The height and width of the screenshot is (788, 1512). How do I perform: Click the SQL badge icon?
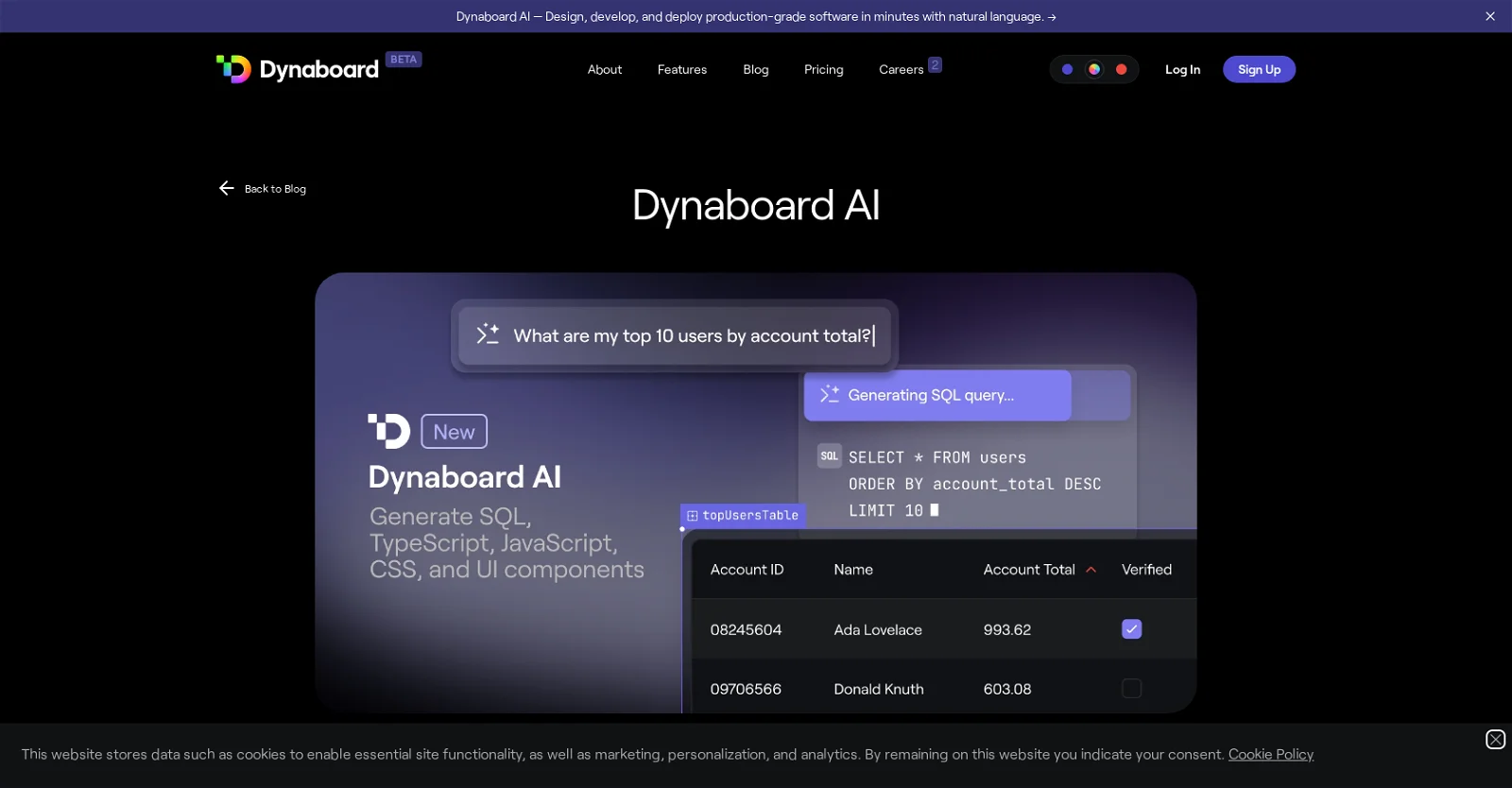click(x=829, y=456)
